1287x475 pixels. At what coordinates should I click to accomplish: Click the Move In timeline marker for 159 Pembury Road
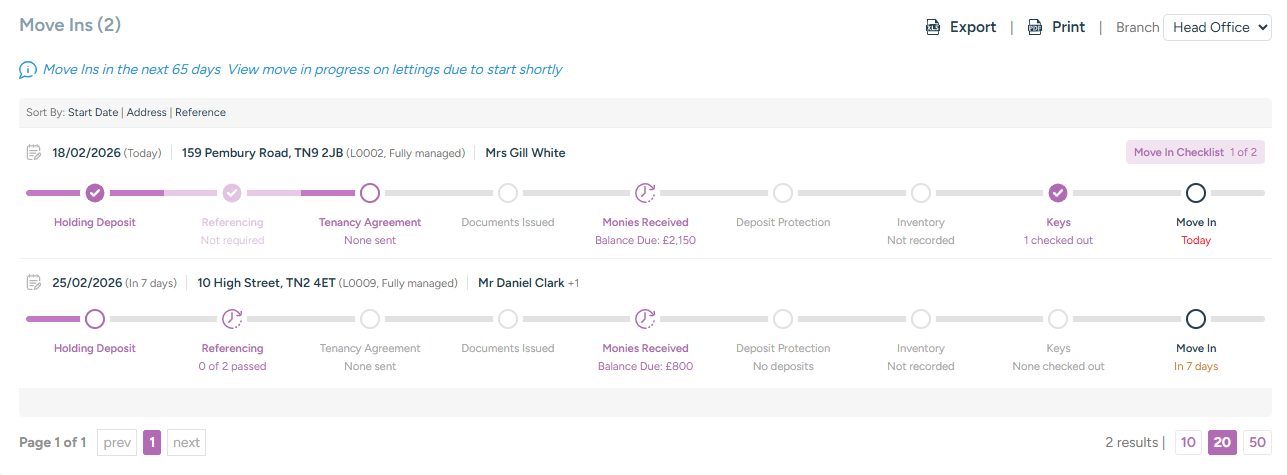[1195, 193]
